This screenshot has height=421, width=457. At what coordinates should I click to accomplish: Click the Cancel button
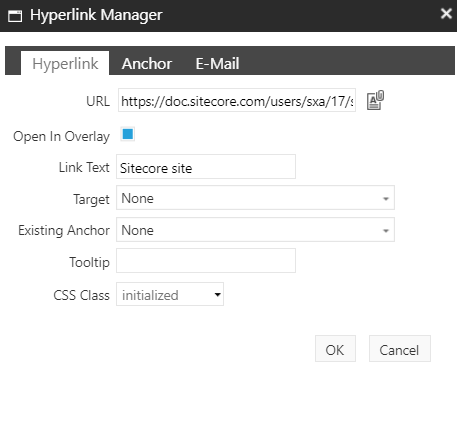tap(399, 349)
